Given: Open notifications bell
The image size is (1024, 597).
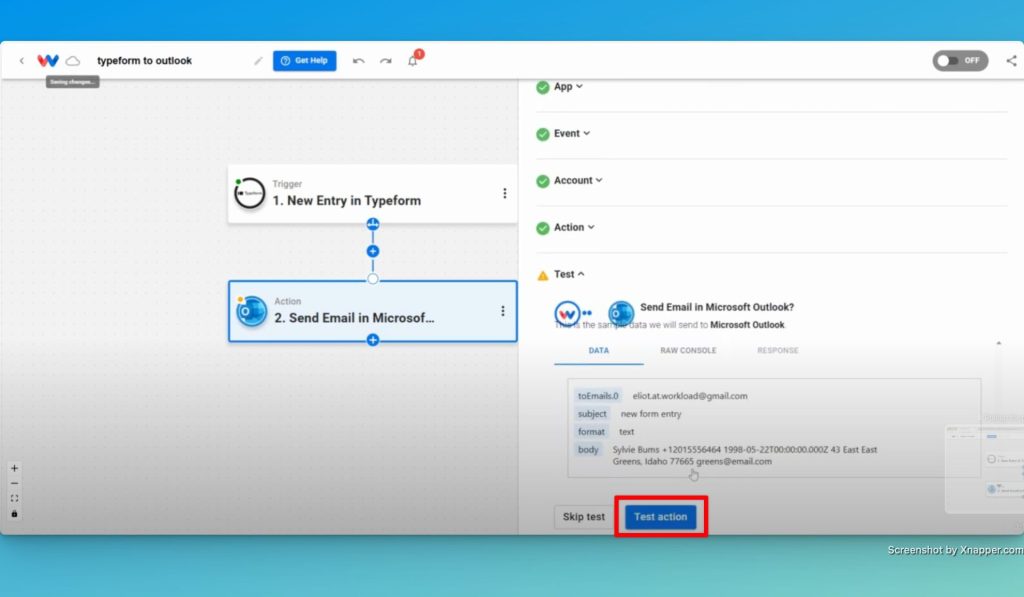Looking at the screenshot, I should click(x=413, y=61).
